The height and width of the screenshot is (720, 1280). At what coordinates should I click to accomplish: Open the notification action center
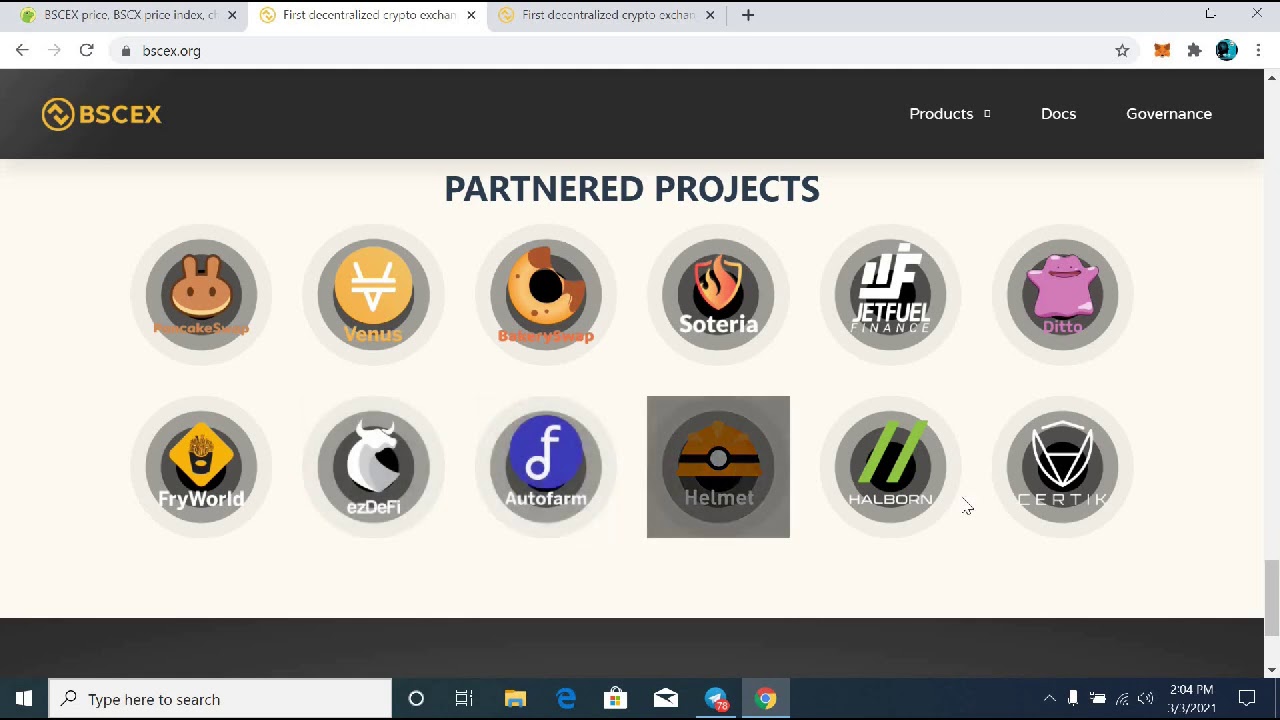(1247, 699)
